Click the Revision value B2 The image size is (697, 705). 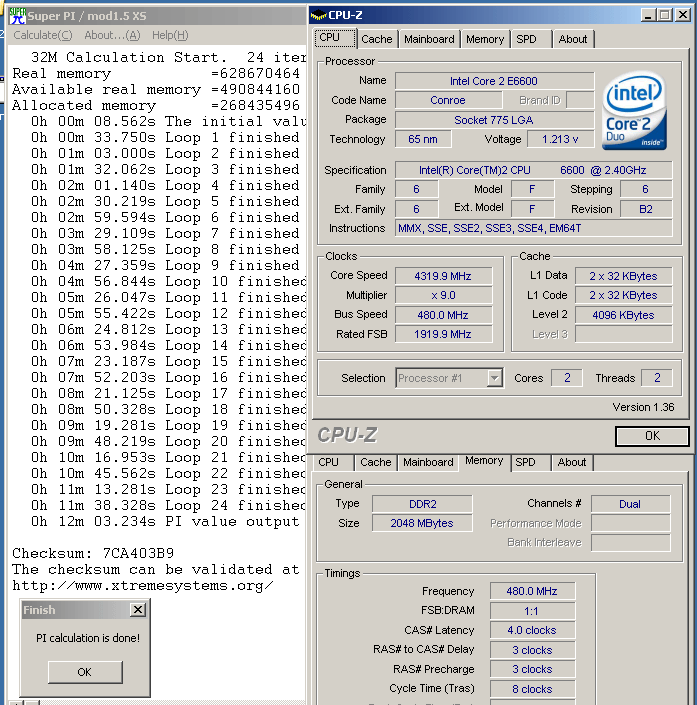click(x=646, y=209)
